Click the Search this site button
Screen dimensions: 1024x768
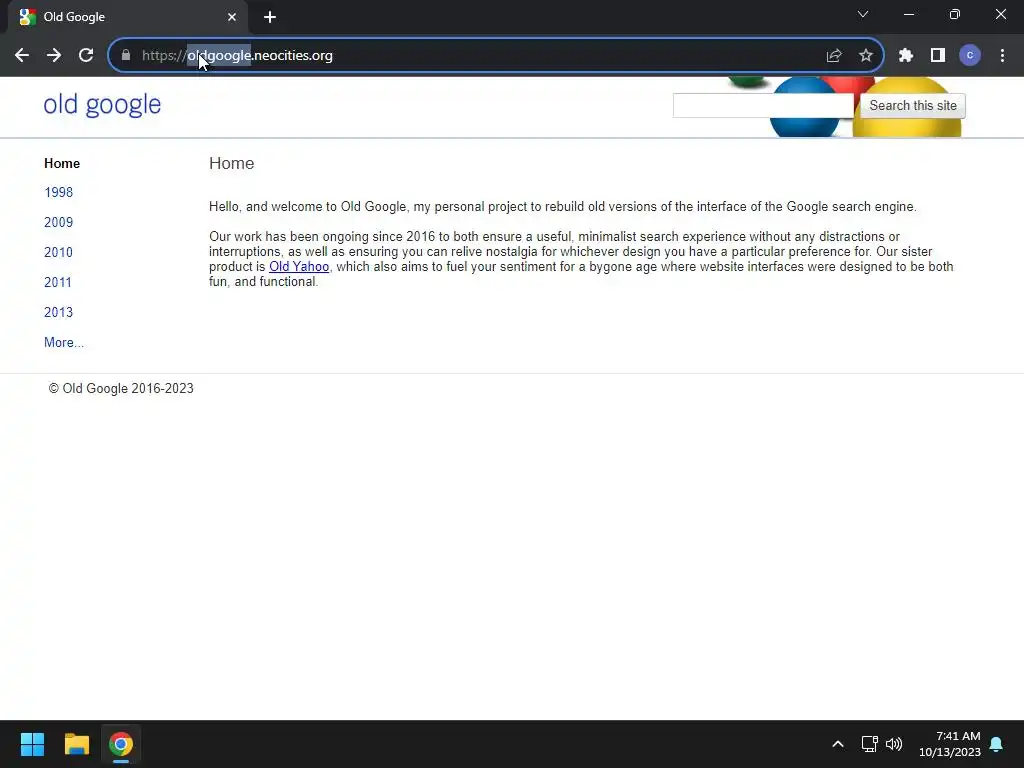[912, 106]
